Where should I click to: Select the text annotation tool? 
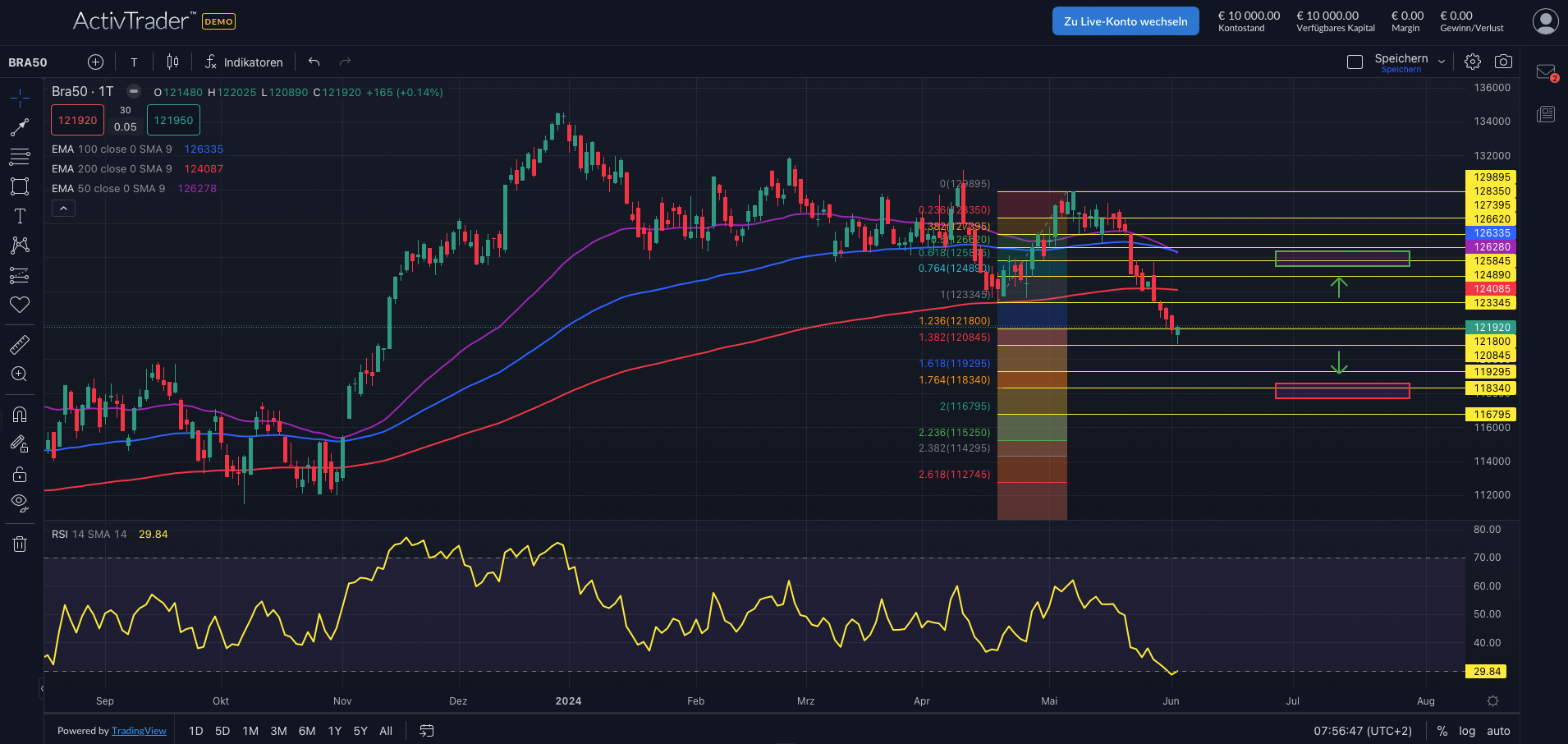coord(20,215)
